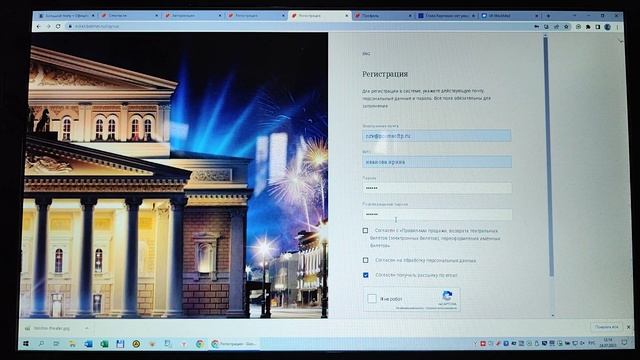Show hidden system tray icons

(475, 343)
